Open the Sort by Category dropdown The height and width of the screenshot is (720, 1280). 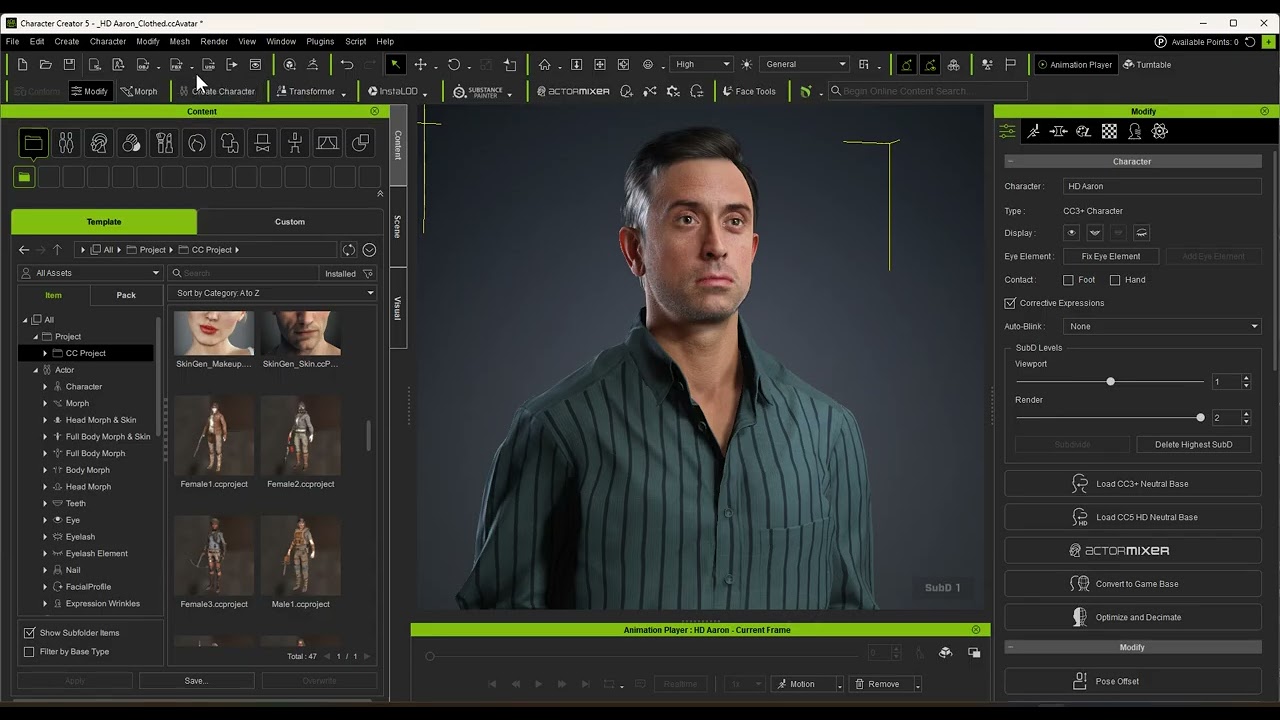pos(274,293)
